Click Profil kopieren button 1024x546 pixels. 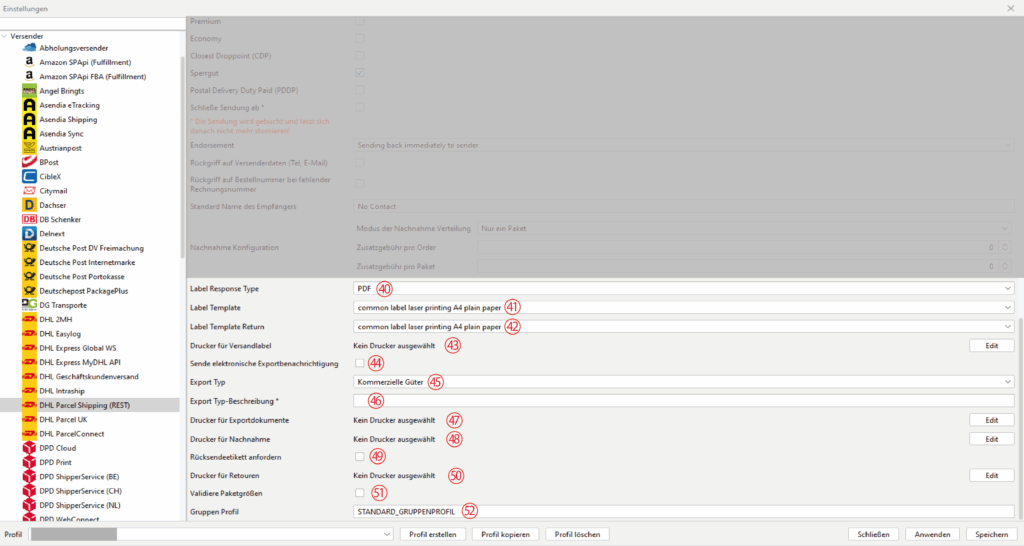point(505,534)
